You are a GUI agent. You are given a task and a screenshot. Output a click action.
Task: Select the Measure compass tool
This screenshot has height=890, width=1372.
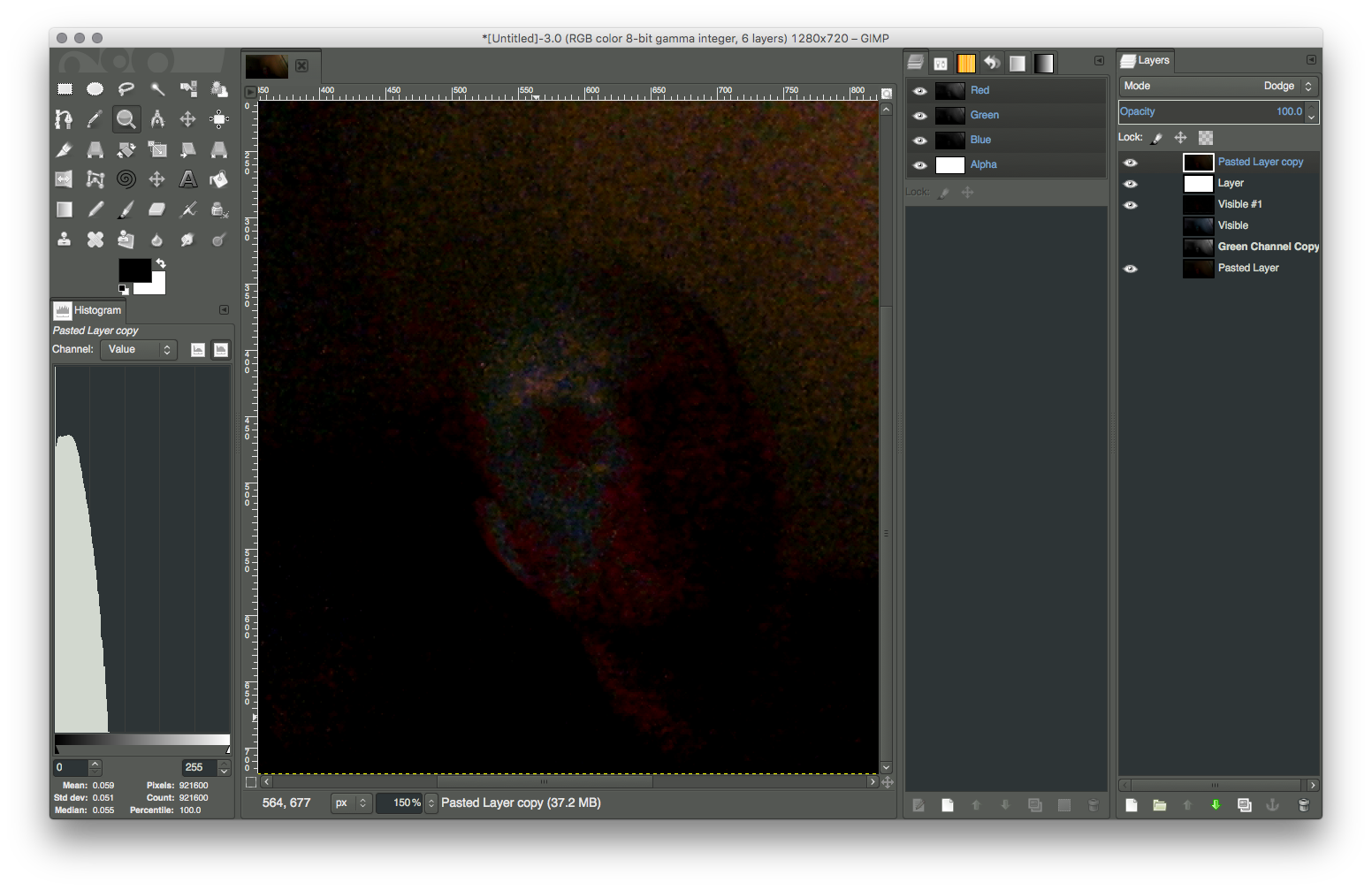(x=157, y=119)
